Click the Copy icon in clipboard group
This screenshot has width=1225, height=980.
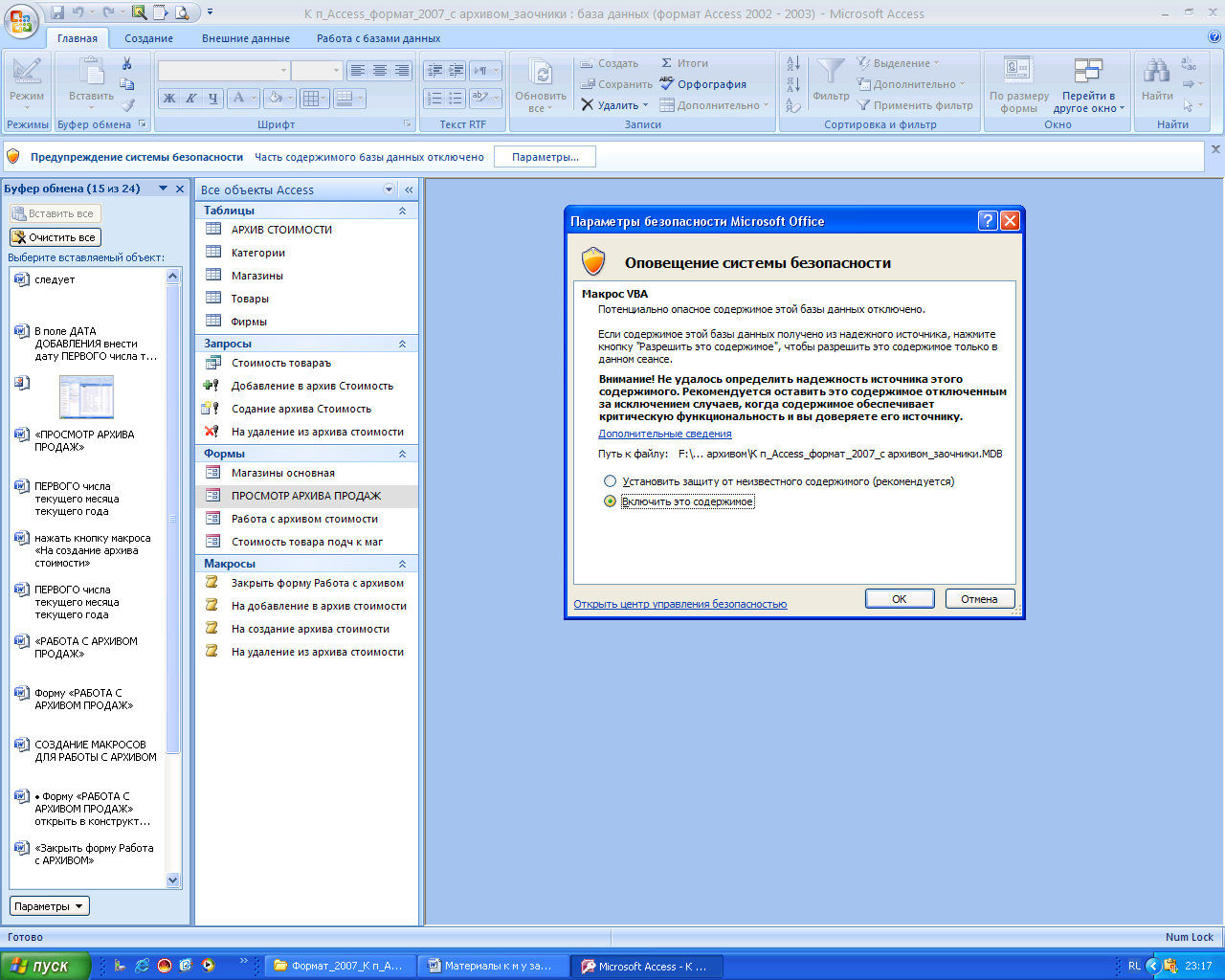(x=126, y=84)
